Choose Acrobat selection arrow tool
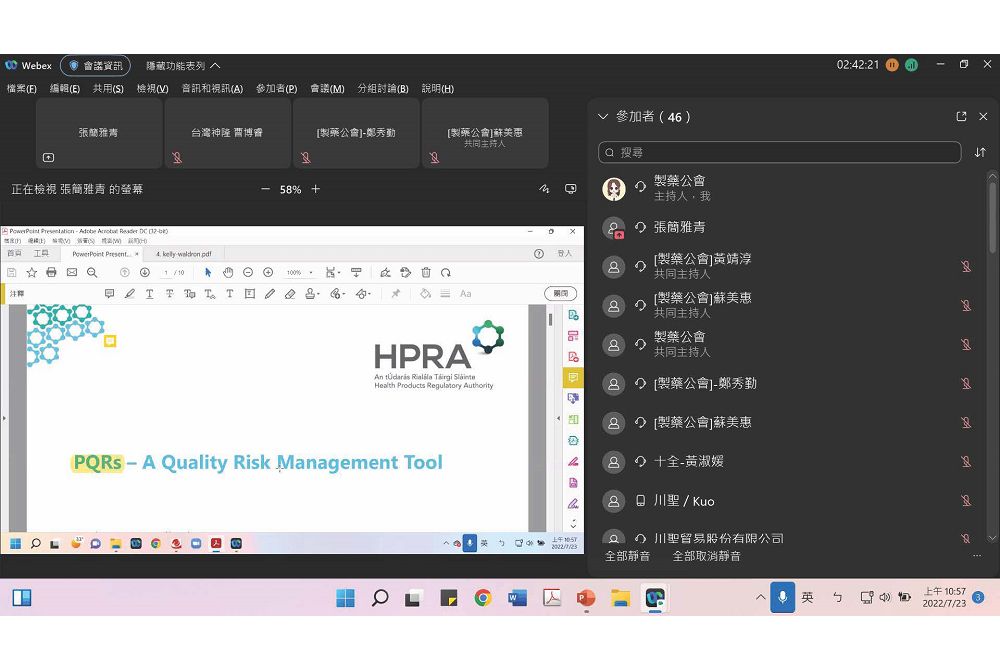The height and width of the screenshot is (670, 1000). pyautogui.click(x=208, y=273)
